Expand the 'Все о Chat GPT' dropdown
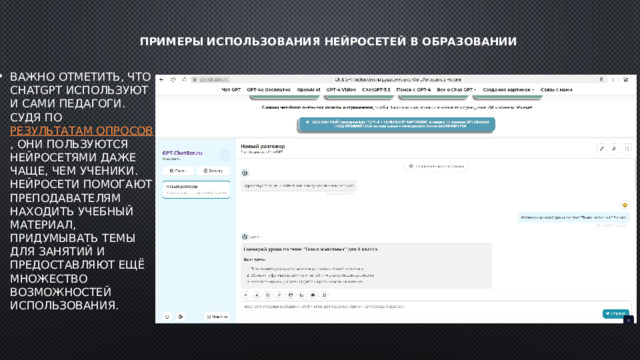 pyautogui.click(x=456, y=90)
